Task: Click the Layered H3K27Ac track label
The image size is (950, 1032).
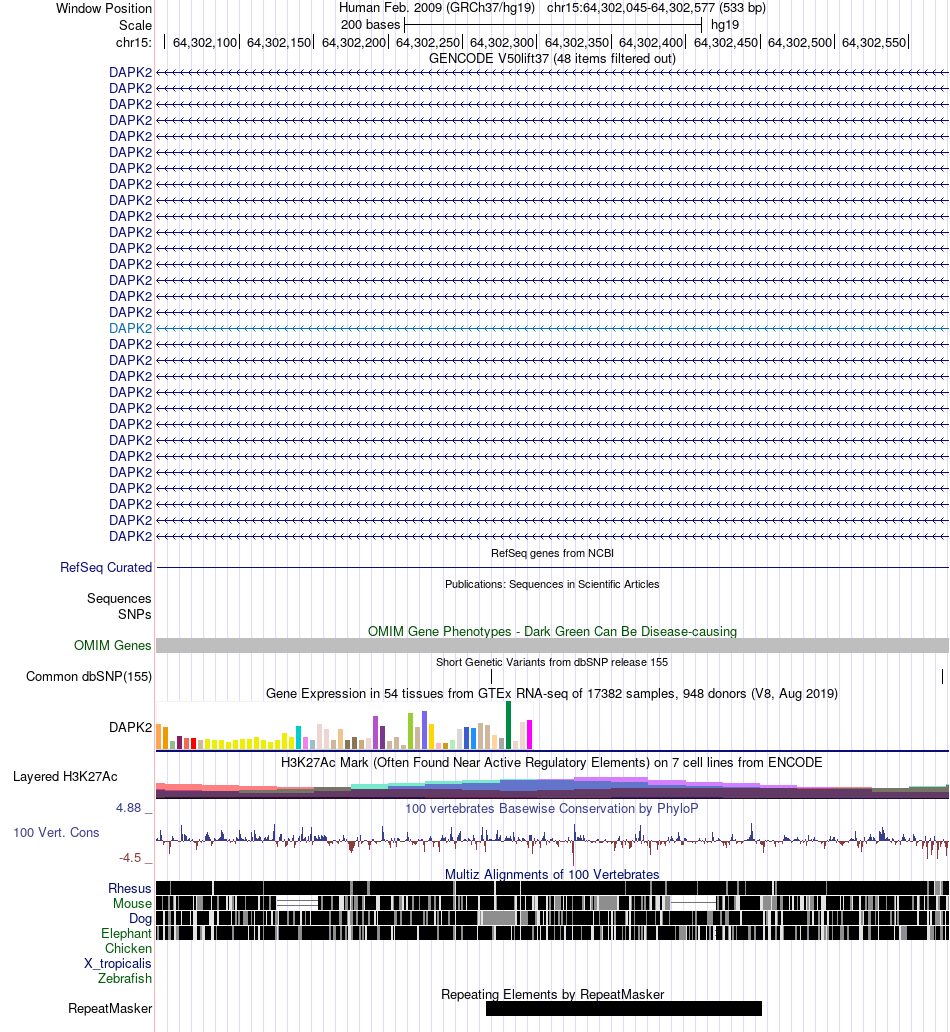Action: [65, 777]
